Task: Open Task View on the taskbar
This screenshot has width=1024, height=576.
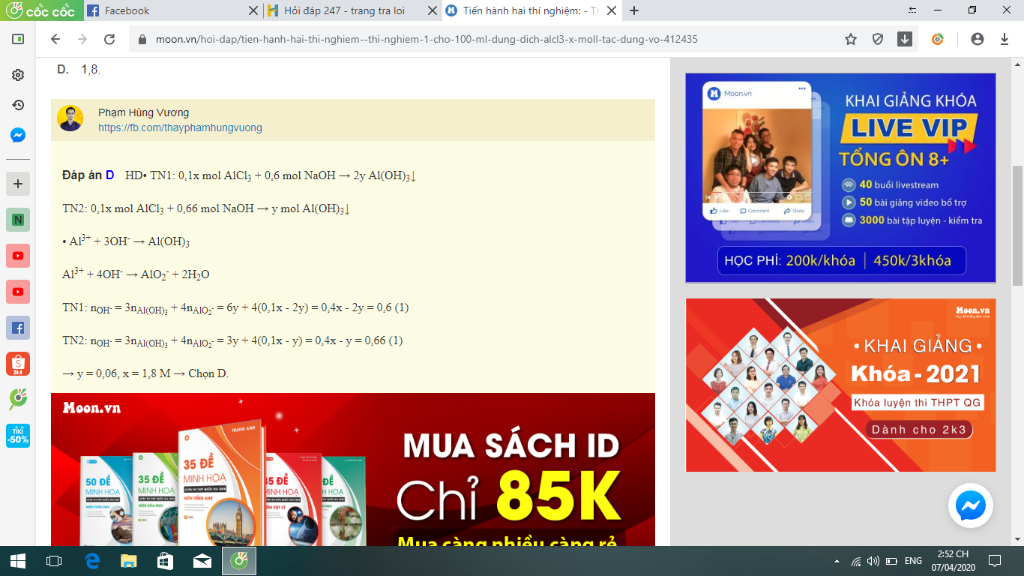Action: (x=54, y=561)
